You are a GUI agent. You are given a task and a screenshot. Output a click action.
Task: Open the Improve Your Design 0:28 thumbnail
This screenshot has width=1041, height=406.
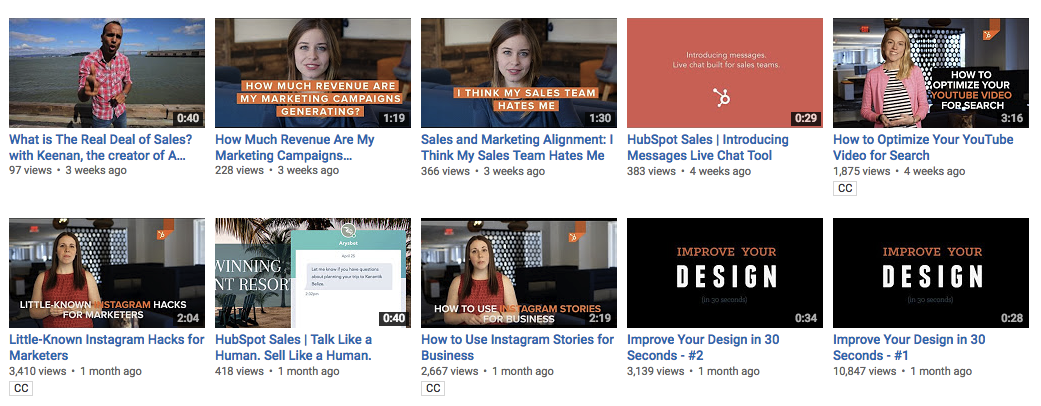pyautogui.click(x=931, y=273)
